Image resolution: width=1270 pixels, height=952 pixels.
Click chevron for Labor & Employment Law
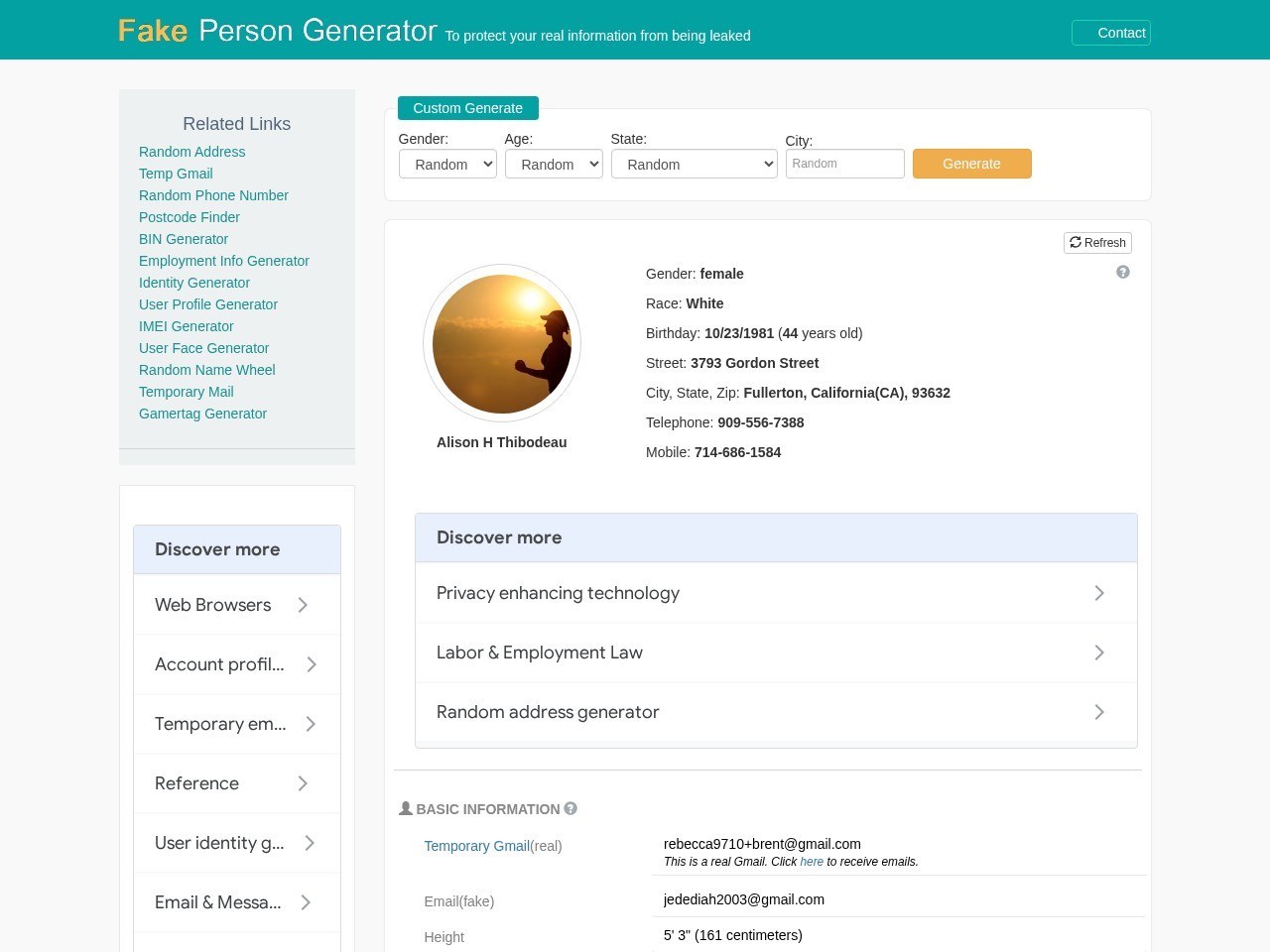1099,653
